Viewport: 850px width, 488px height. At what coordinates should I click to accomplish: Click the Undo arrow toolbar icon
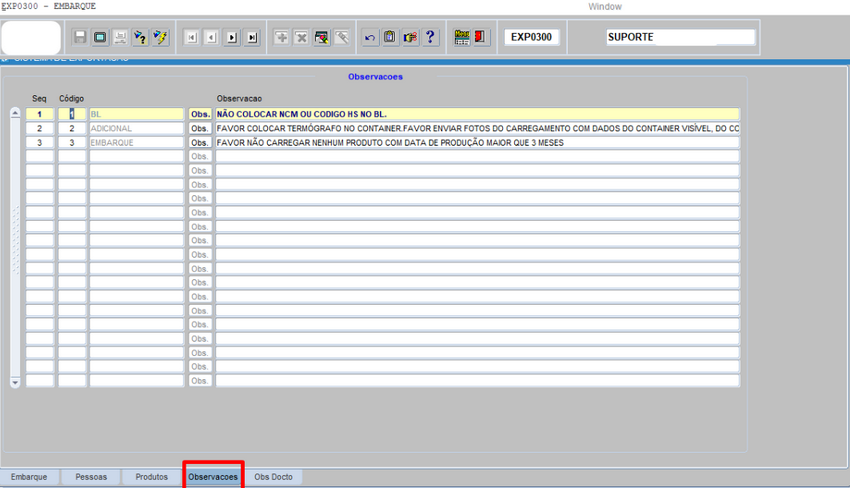pos(371,37)
